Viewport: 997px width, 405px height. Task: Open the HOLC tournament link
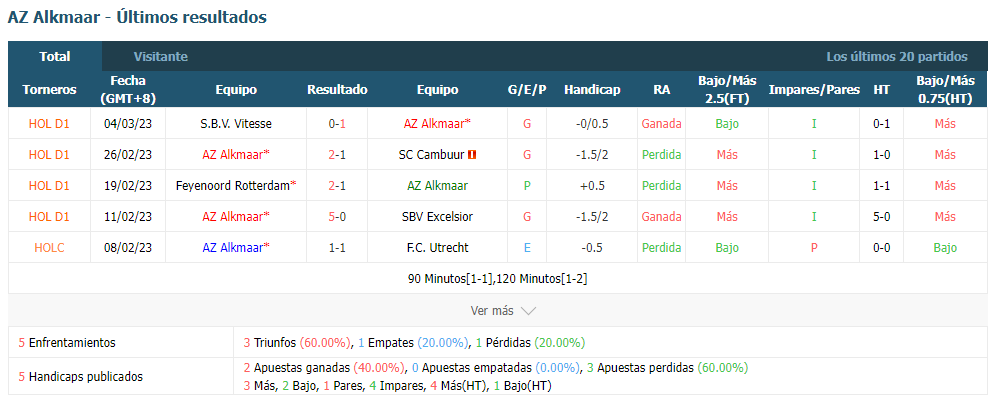(x=50, y=248)
